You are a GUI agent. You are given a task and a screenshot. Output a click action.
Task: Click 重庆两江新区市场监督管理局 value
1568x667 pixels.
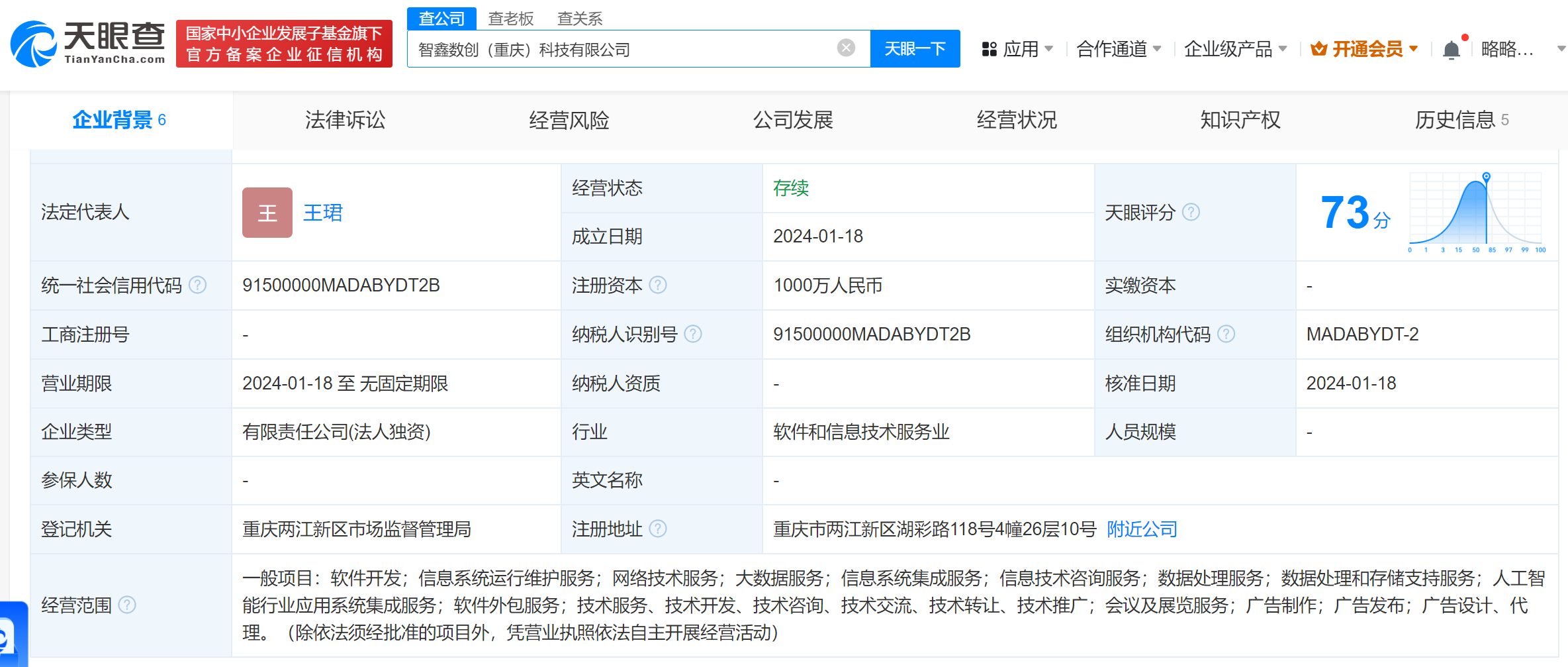(356, 529)
